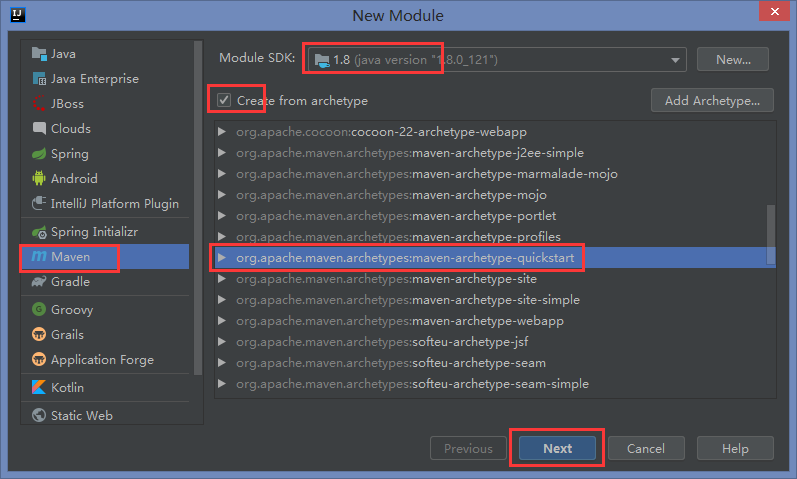This screenshot has height=479, width=797.
Task: Expand softeu-archetype-jsf node
Action: point(222,342)
